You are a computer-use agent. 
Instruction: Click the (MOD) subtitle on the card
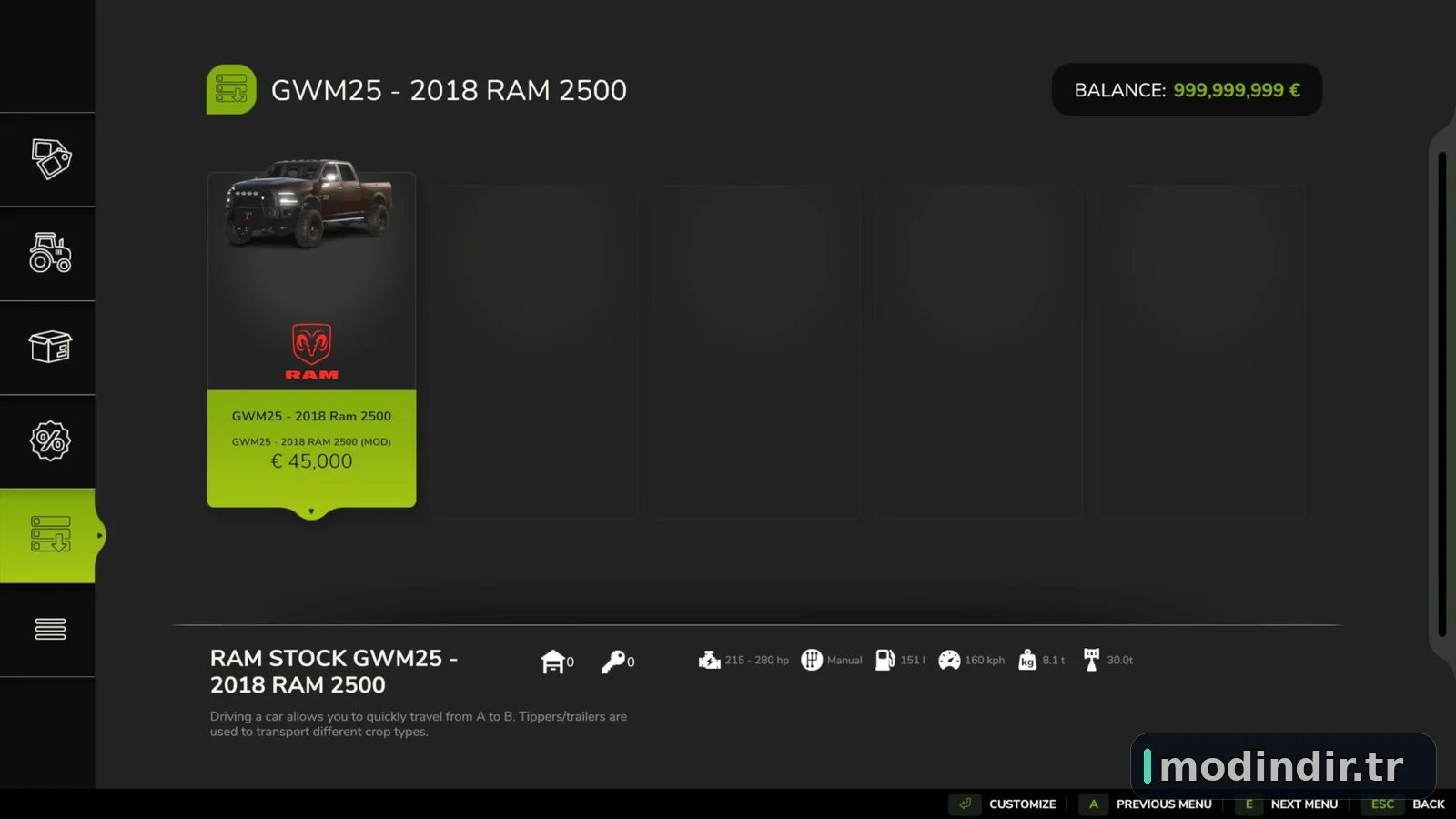pyautogui.click(x=311, y=442)
